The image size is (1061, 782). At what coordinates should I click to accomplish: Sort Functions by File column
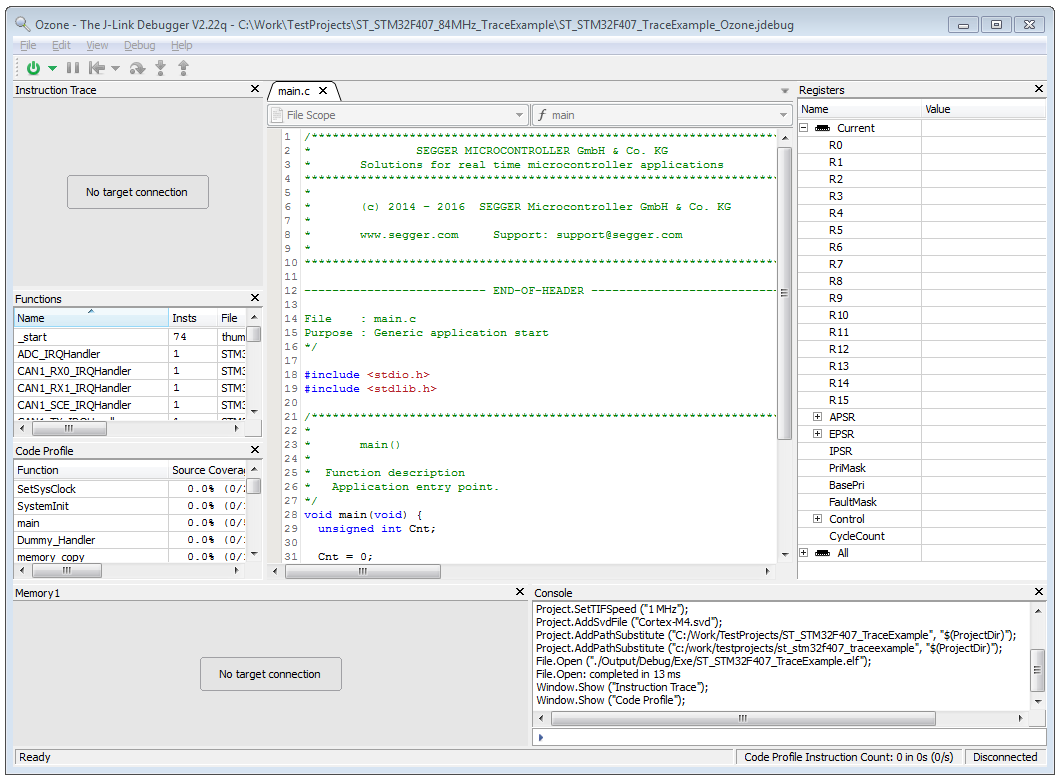tap(231, 318)
